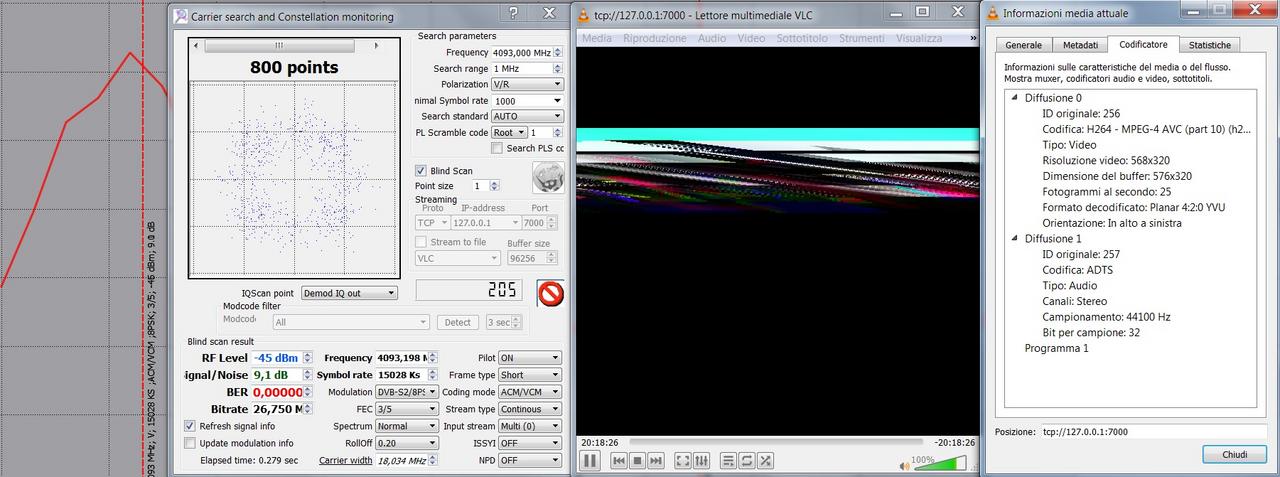Click the Detect button
Viewport: 1280px width, 477px height.
tap(457, 322)
